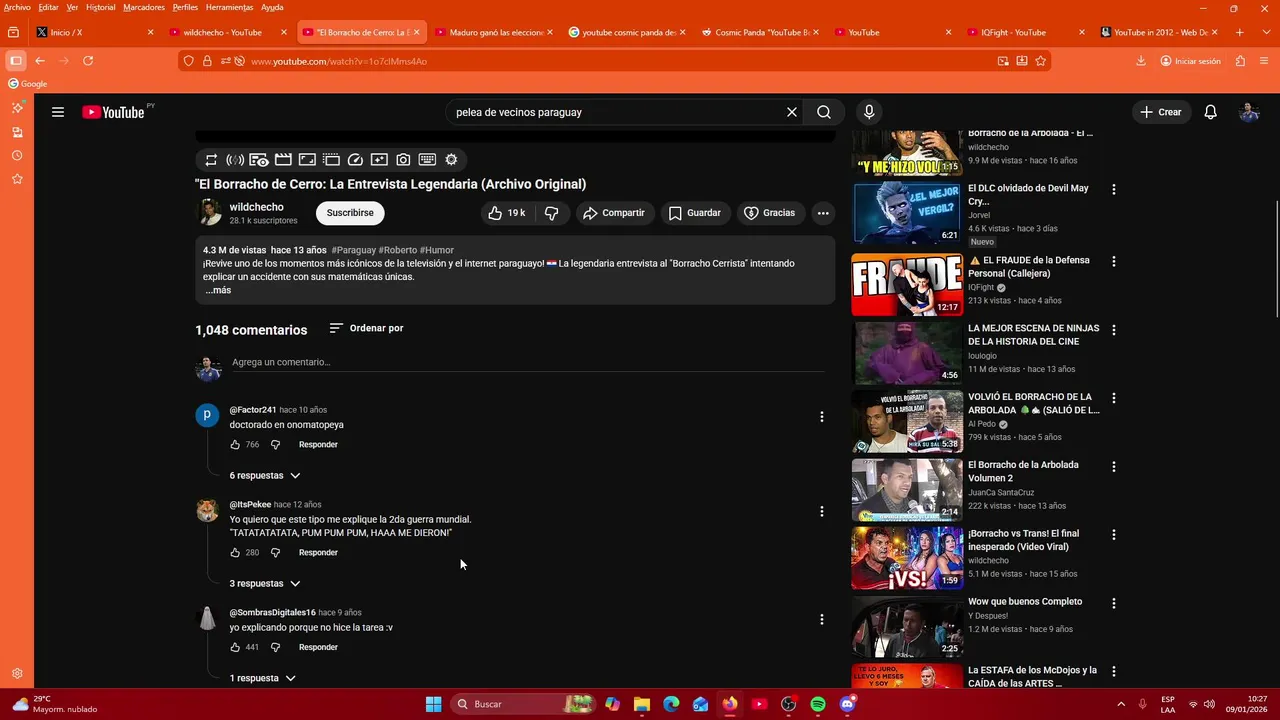Screen dimensions: 1280x720
Task: Open Wow que buenos Completo thumbnail
Action: pos(907,626)
